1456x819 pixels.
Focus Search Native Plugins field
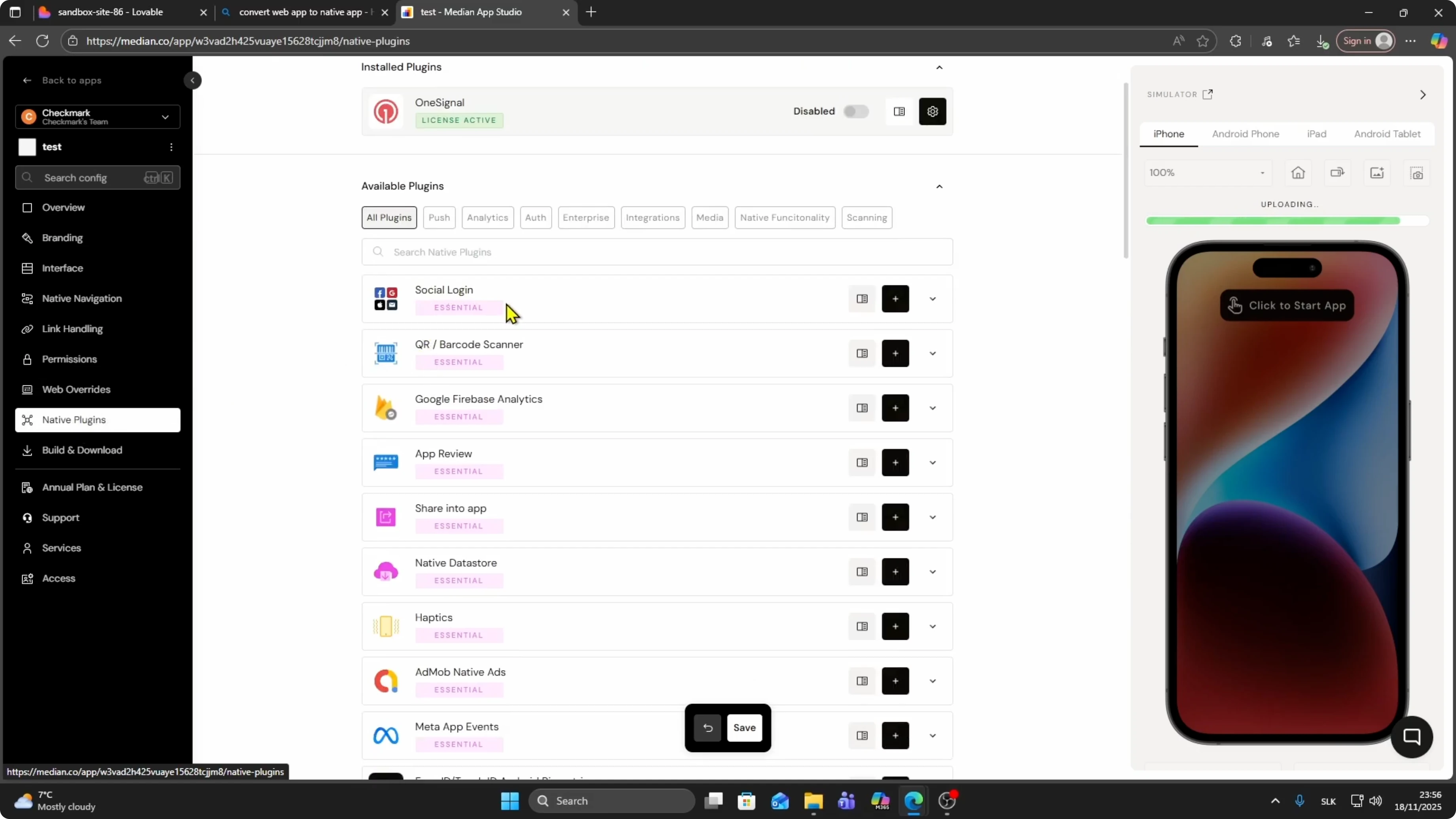pyautogui.click(x=657, y=252)
